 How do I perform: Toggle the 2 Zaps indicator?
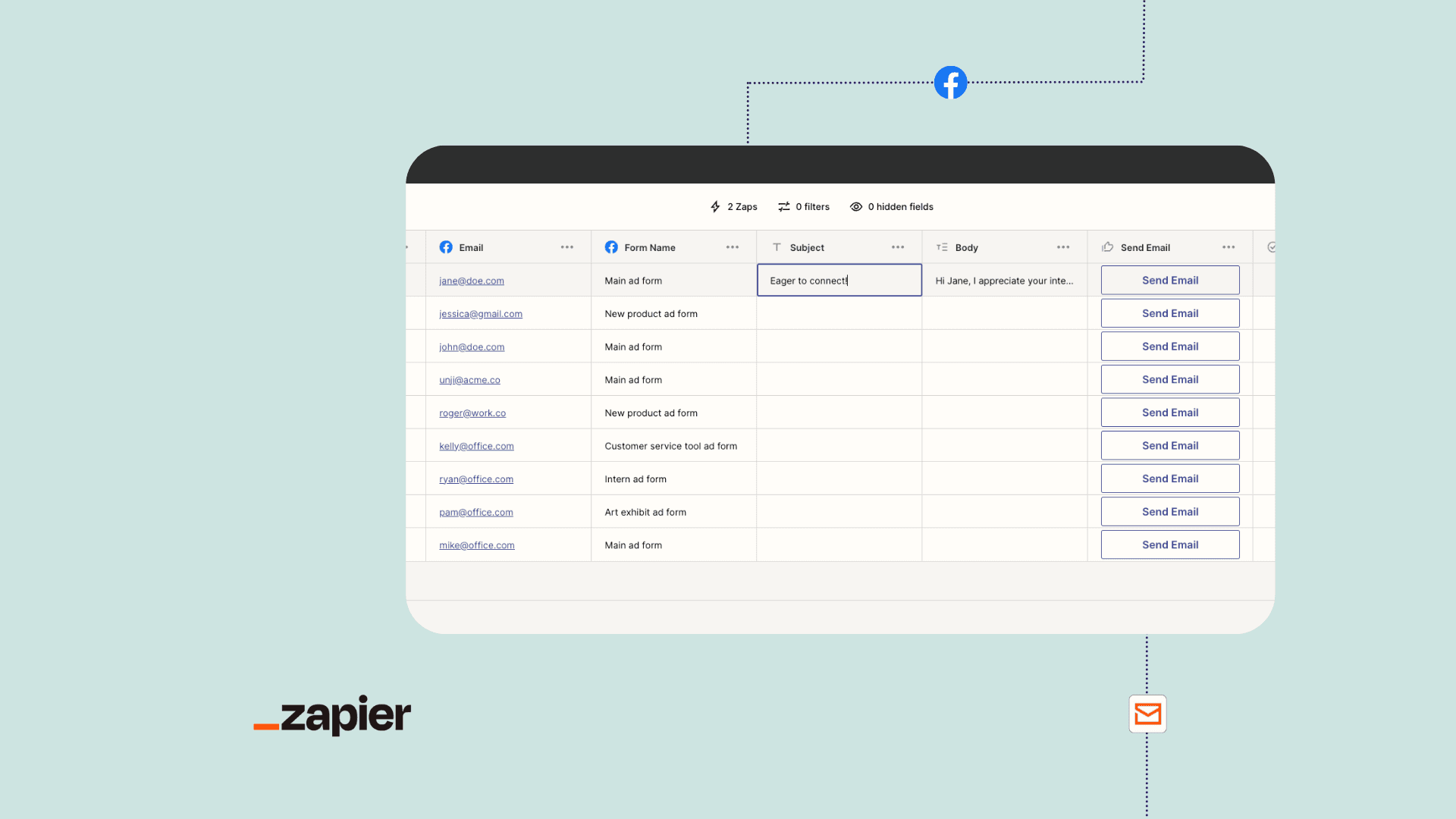pyautogui.click(x=734, y=206)
